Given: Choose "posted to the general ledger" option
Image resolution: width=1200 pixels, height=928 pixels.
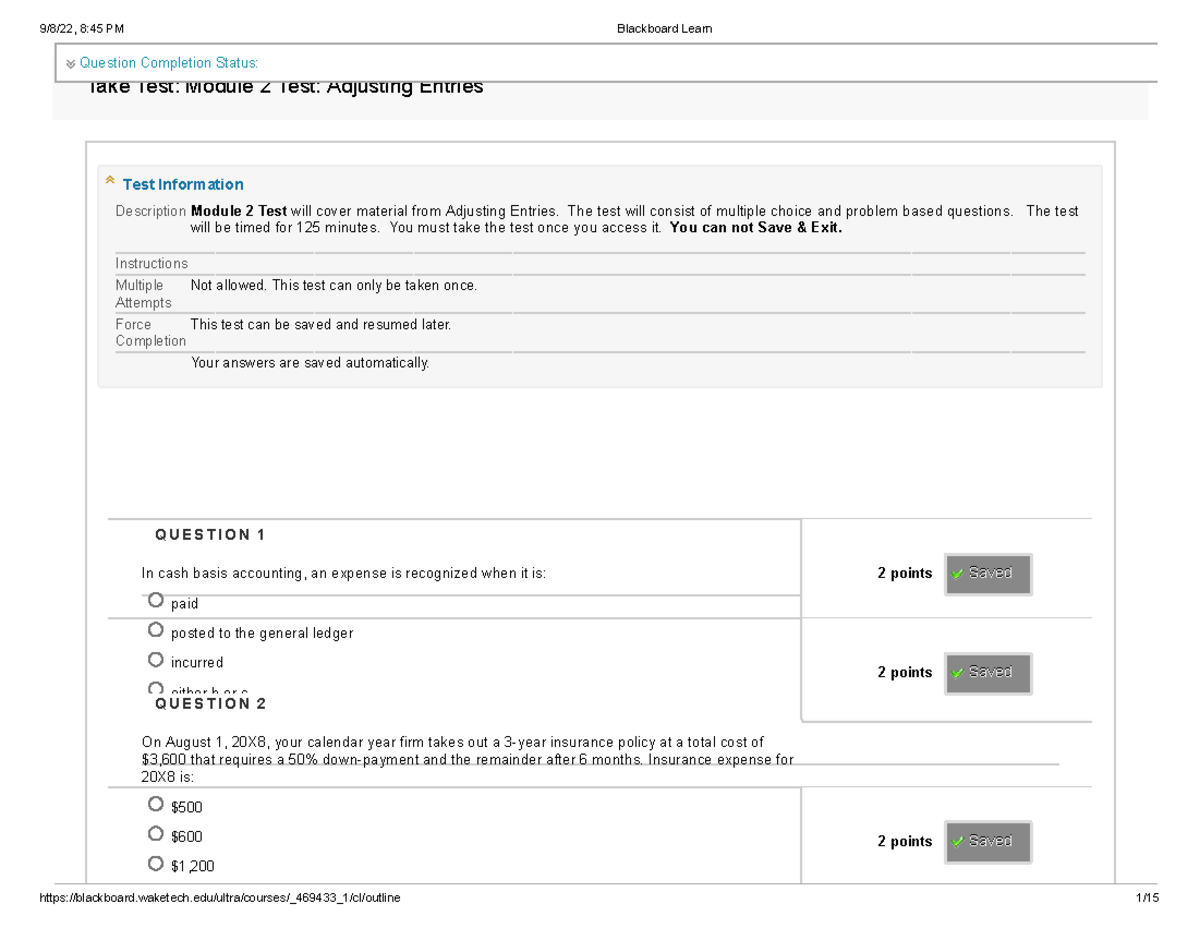Looking at the screenshot, I should click(156, 629).
